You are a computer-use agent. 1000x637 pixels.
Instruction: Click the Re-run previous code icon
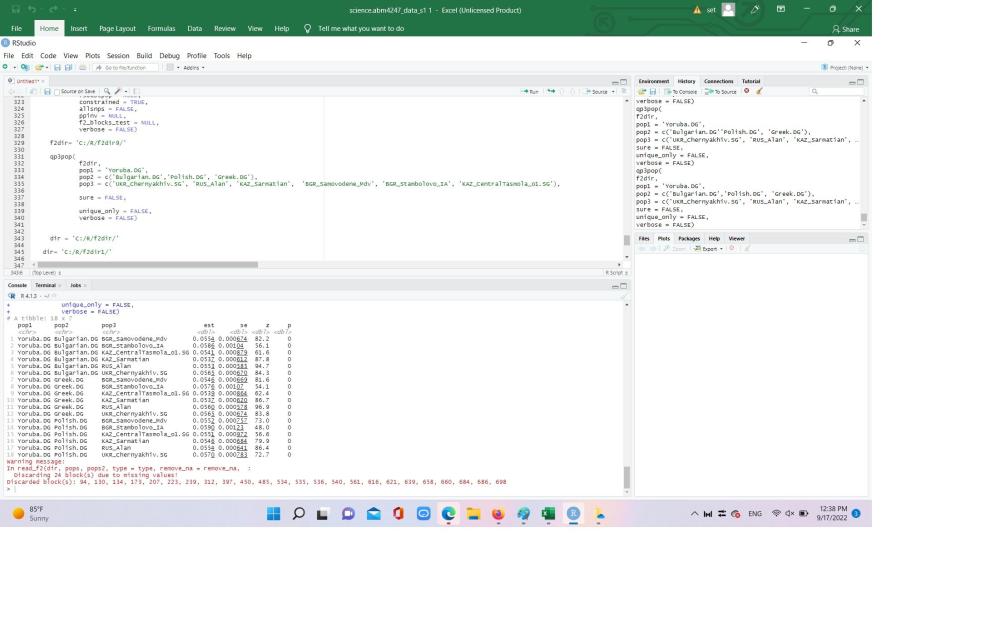[550, 91]
